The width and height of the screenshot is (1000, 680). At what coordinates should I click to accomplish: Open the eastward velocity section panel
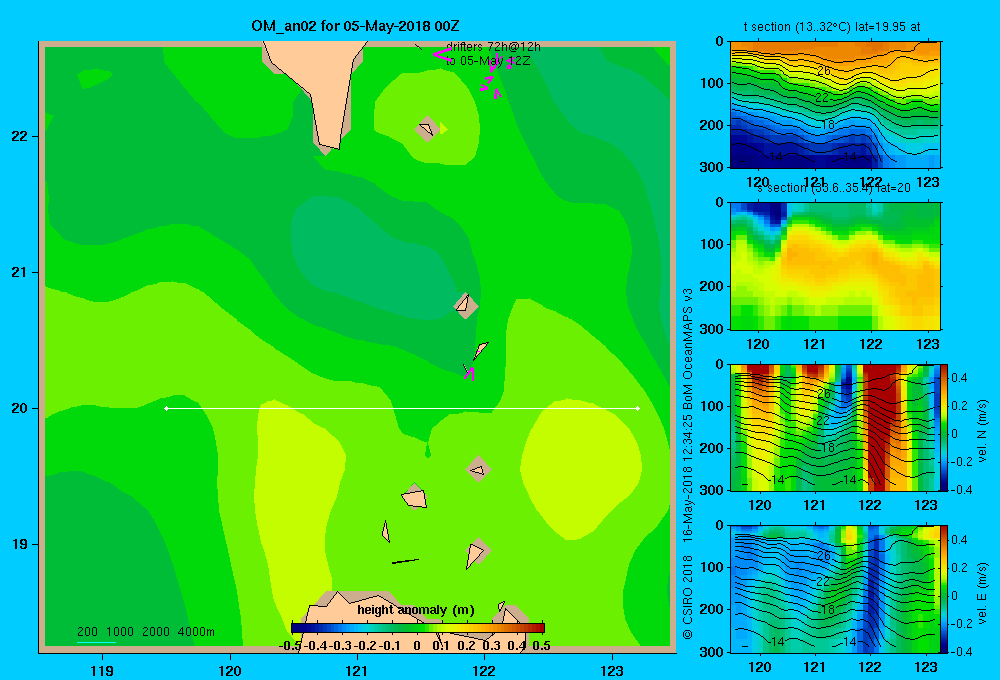point(835,589)
